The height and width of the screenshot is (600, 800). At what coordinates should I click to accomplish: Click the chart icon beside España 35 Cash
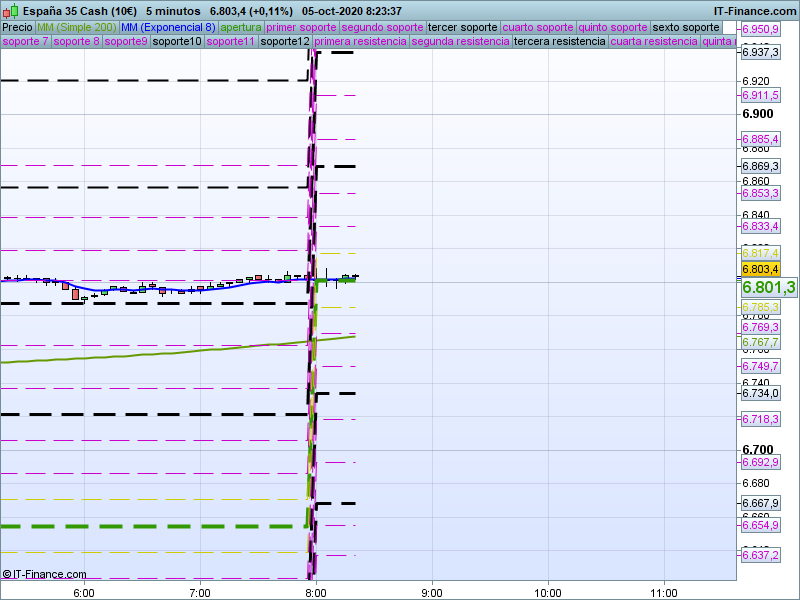click(x=7, y=10)
